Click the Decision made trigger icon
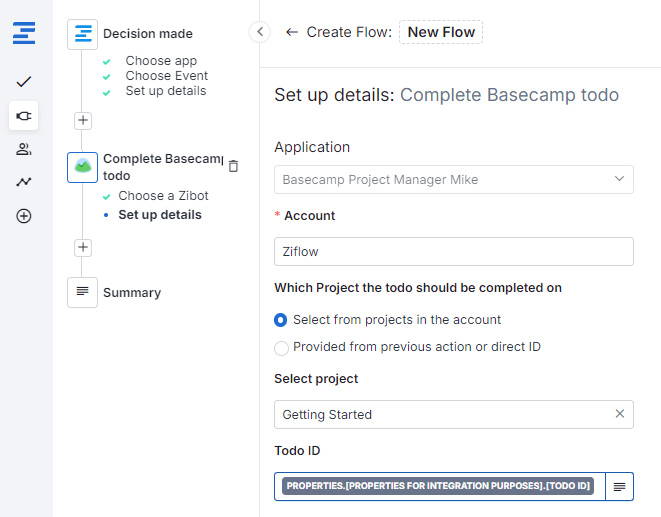The image size is (661, 517). 82,34
